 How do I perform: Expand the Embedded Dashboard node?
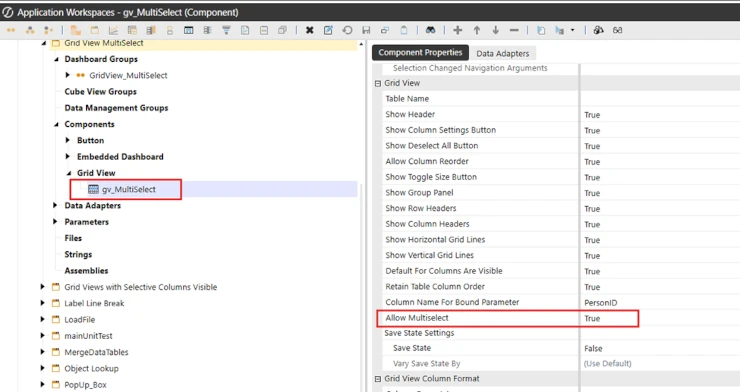(67, 156)
